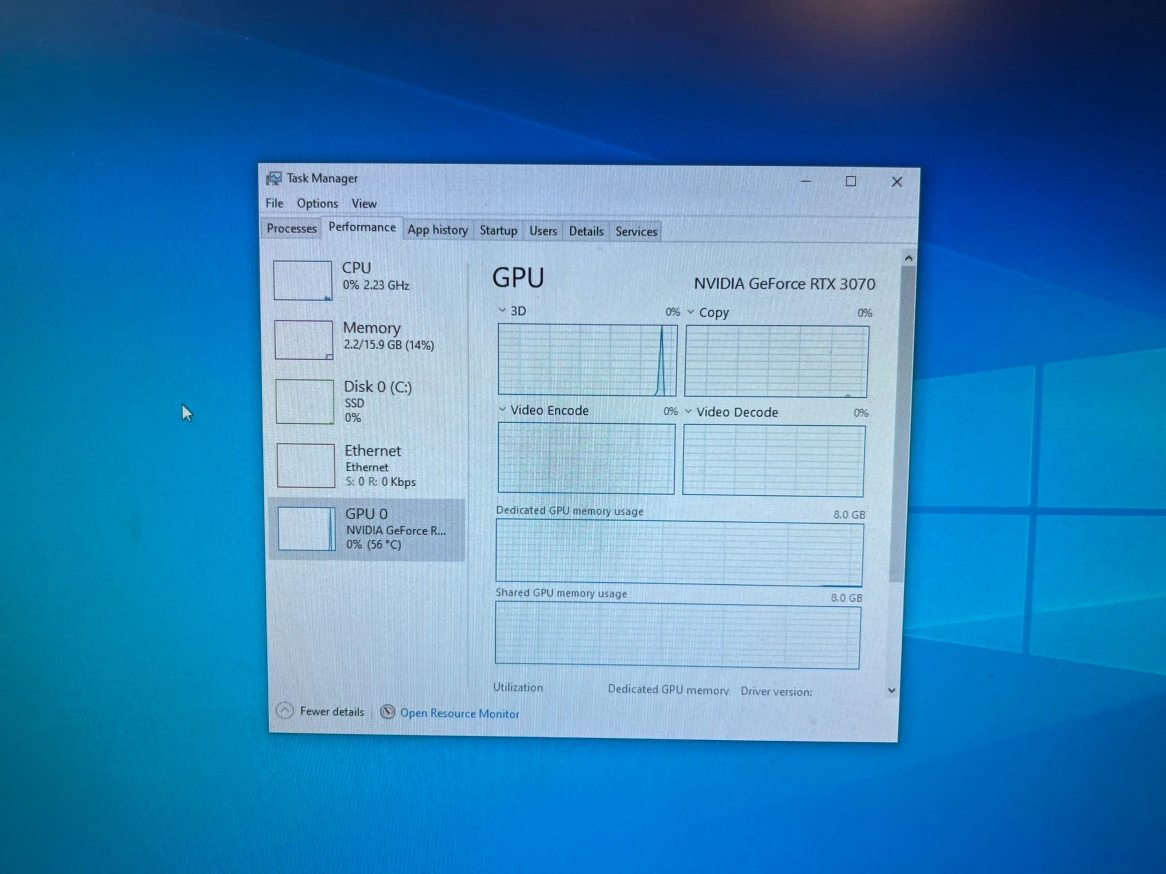Close the Task Manager window
Screen dimensions: 1166x874
point(897,181)
